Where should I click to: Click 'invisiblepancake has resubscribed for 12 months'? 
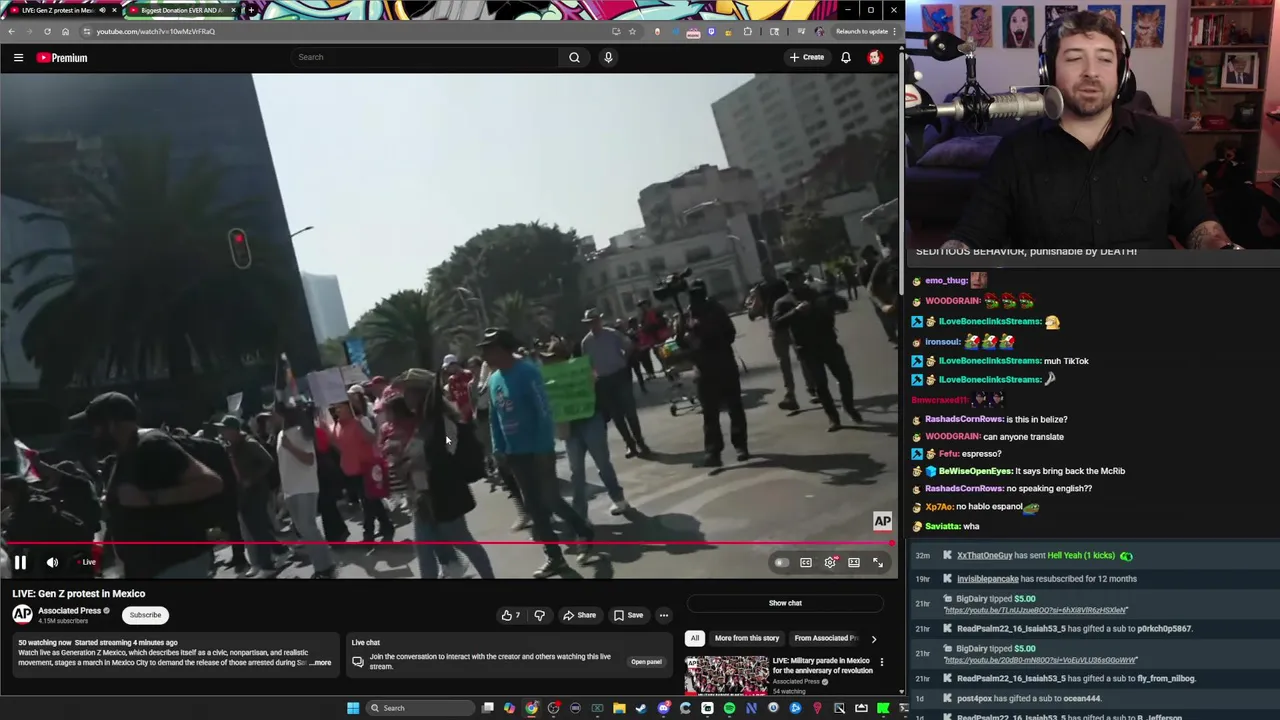click(x=1047, y=579)
